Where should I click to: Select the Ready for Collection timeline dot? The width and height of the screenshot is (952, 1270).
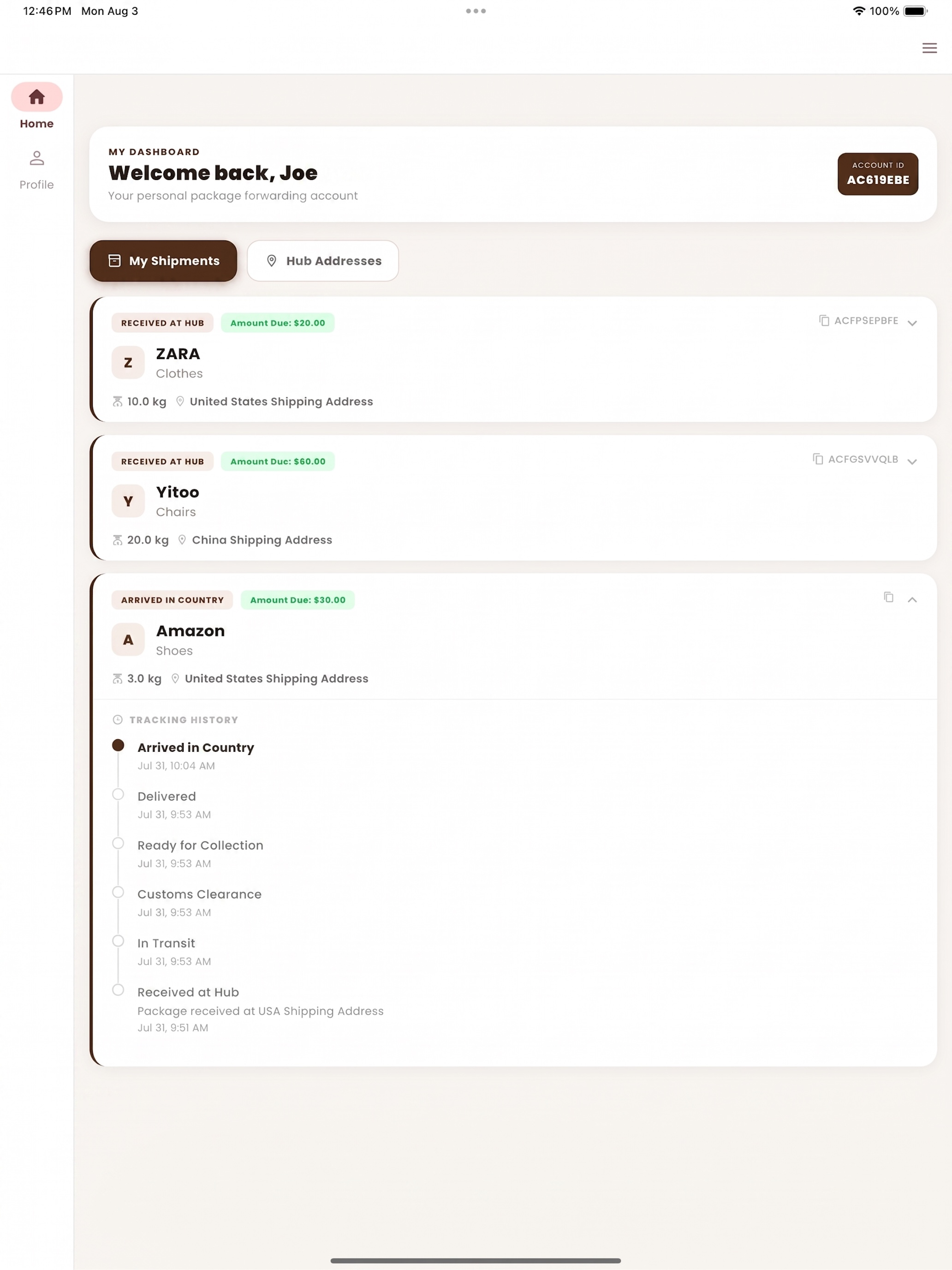(118, 843)
